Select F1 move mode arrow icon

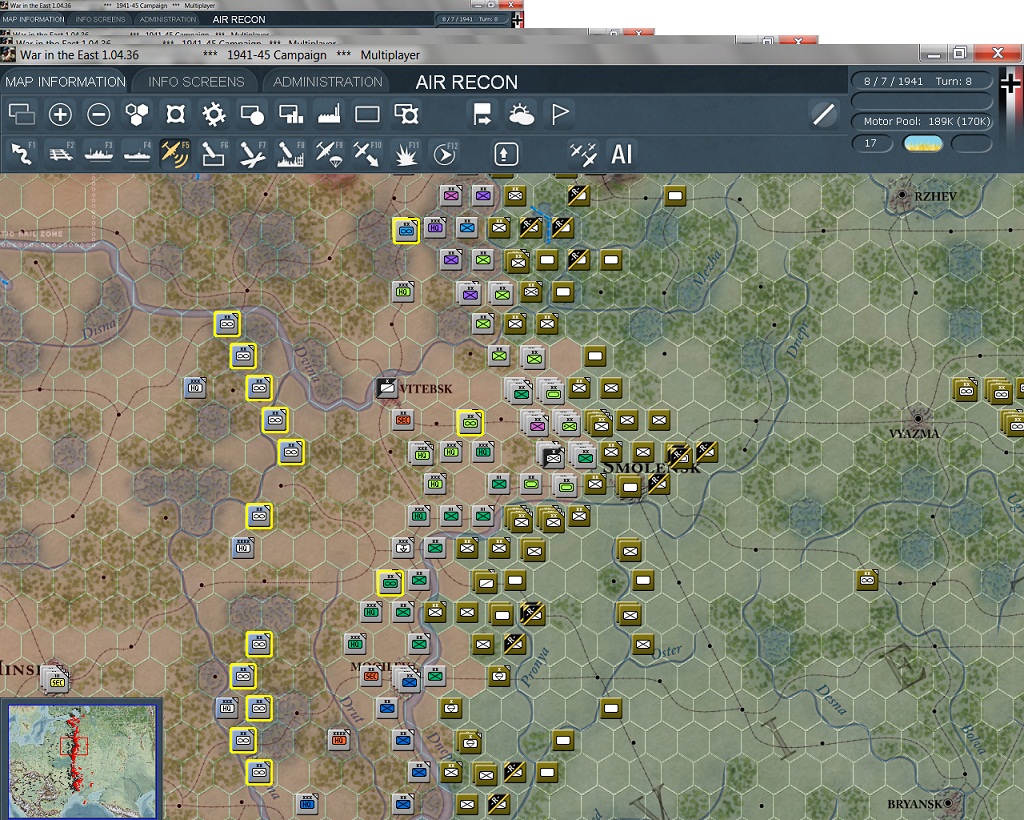(x=22, y=154)
